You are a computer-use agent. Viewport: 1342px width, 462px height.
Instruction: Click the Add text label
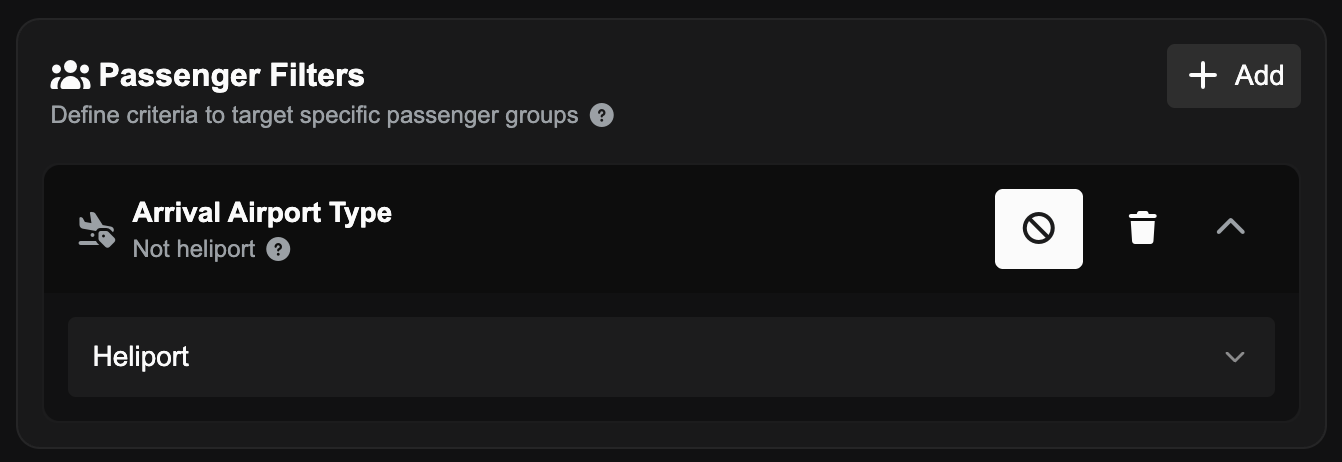click(1258, 75)
